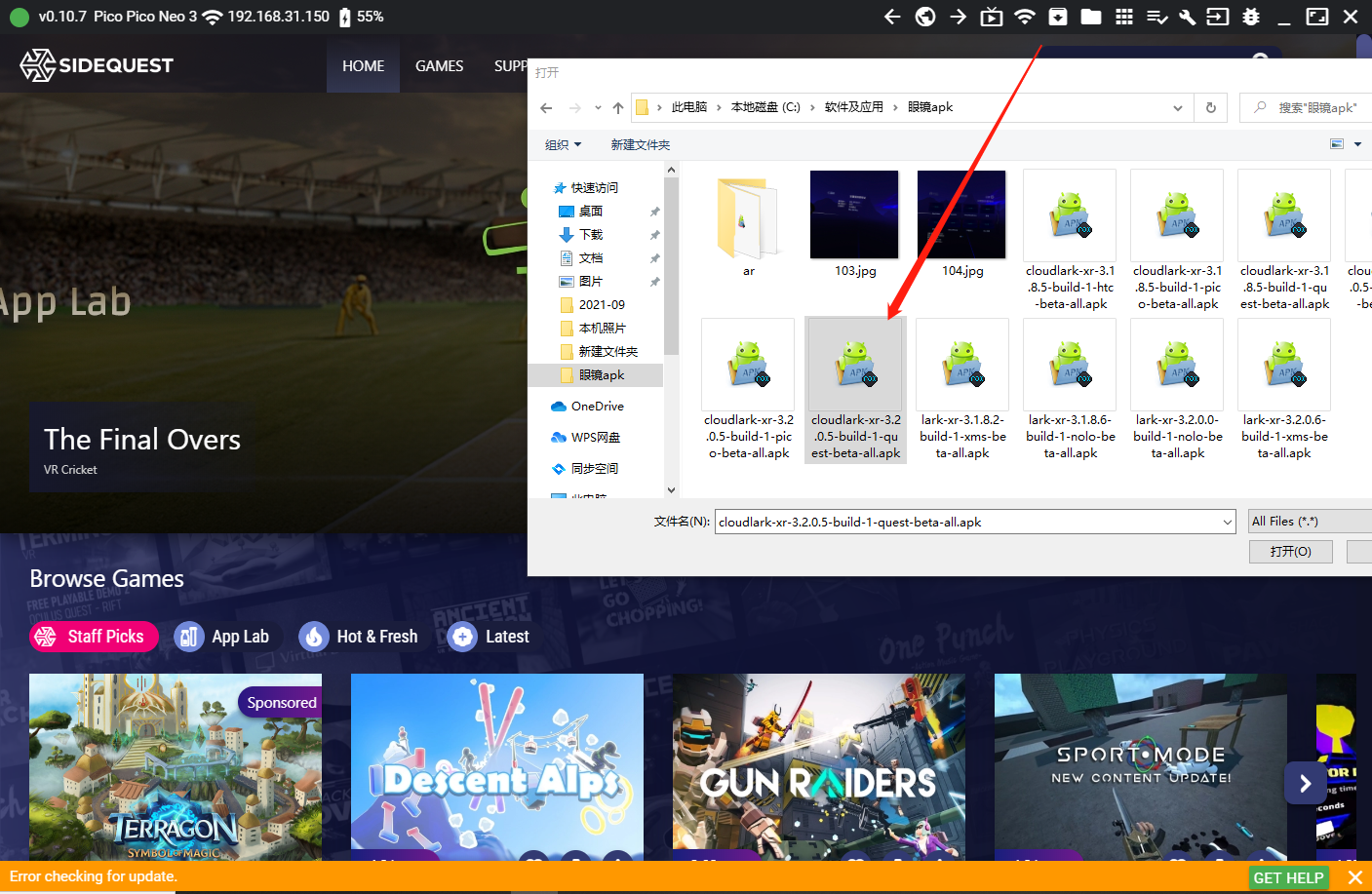Click the GET HELP button
Screen dimensions: 1372x894
(1288, 877)
